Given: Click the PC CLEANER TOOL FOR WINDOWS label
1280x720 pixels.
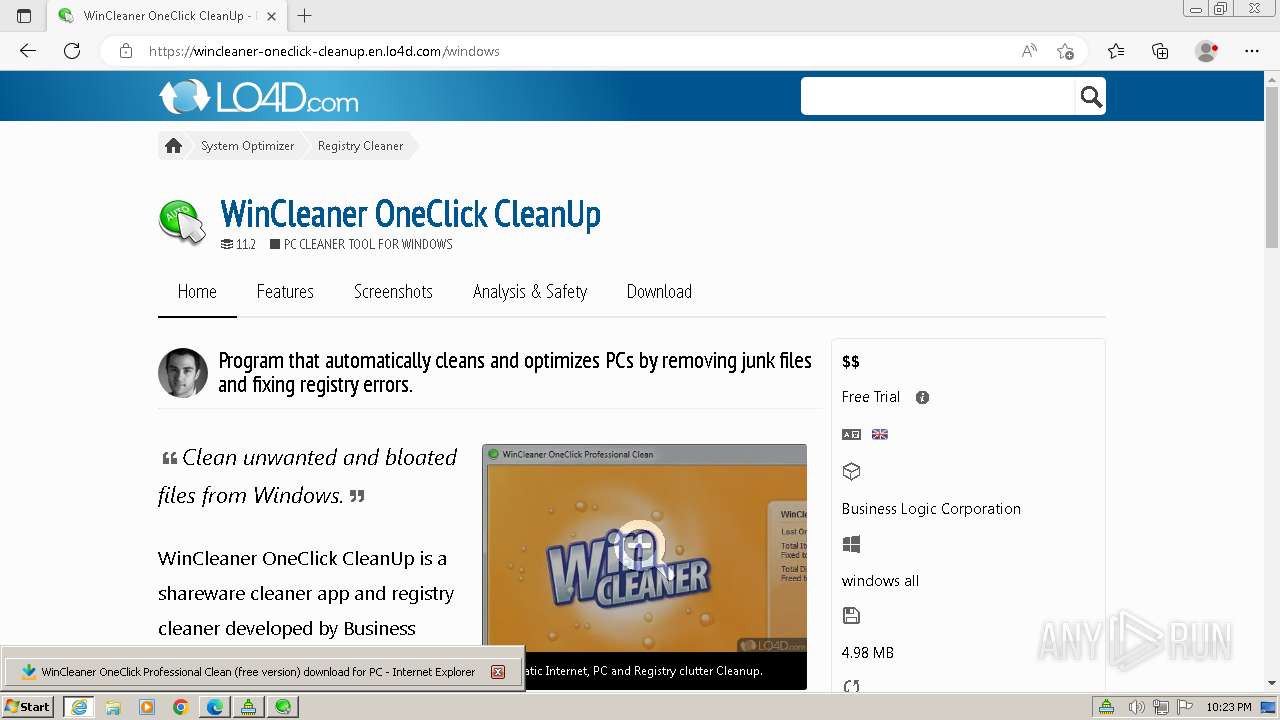Looking at the screenshot, I should pyautogui.click(x=368, y=244).
